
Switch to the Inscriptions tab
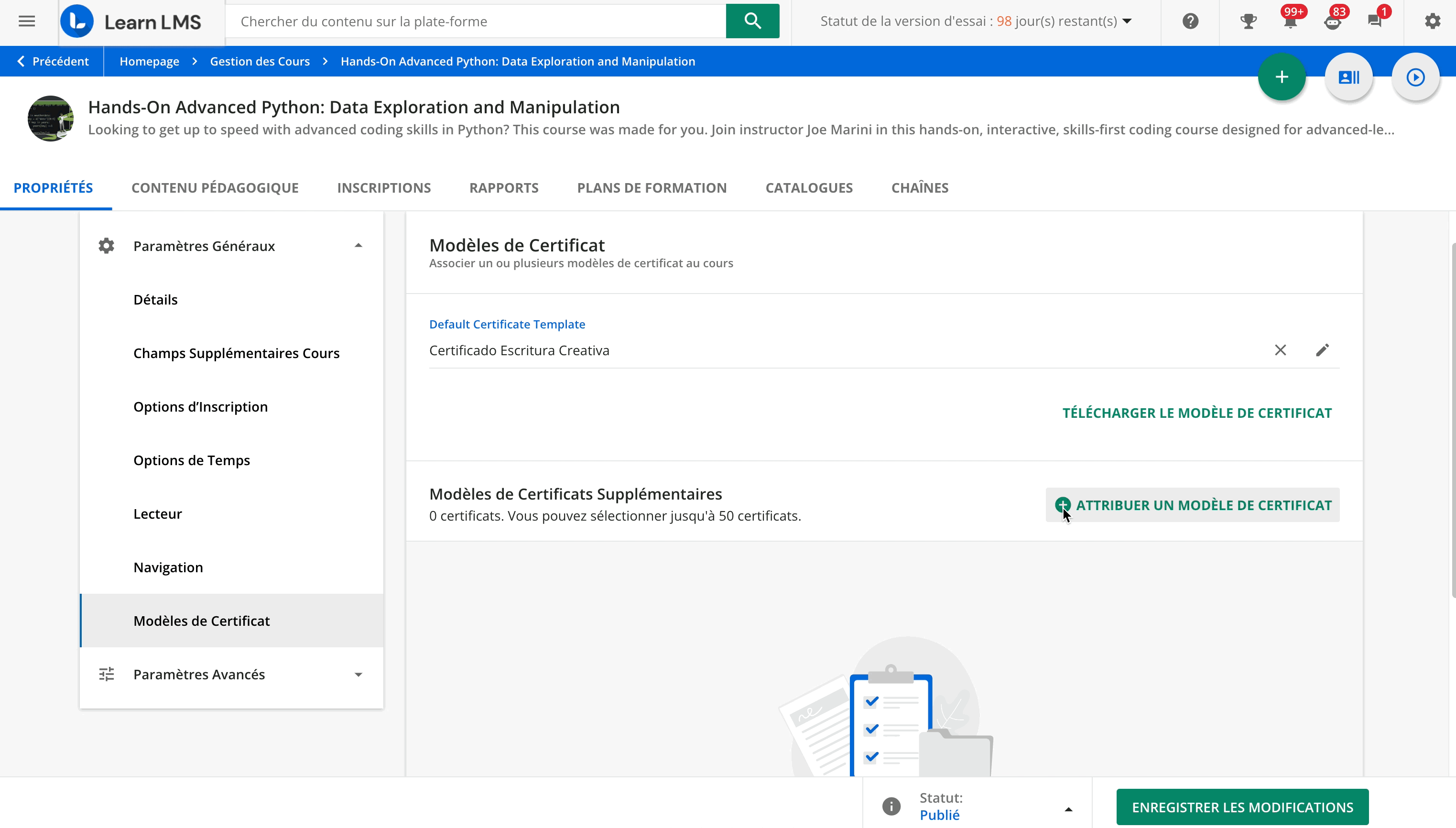coord(384,188)
